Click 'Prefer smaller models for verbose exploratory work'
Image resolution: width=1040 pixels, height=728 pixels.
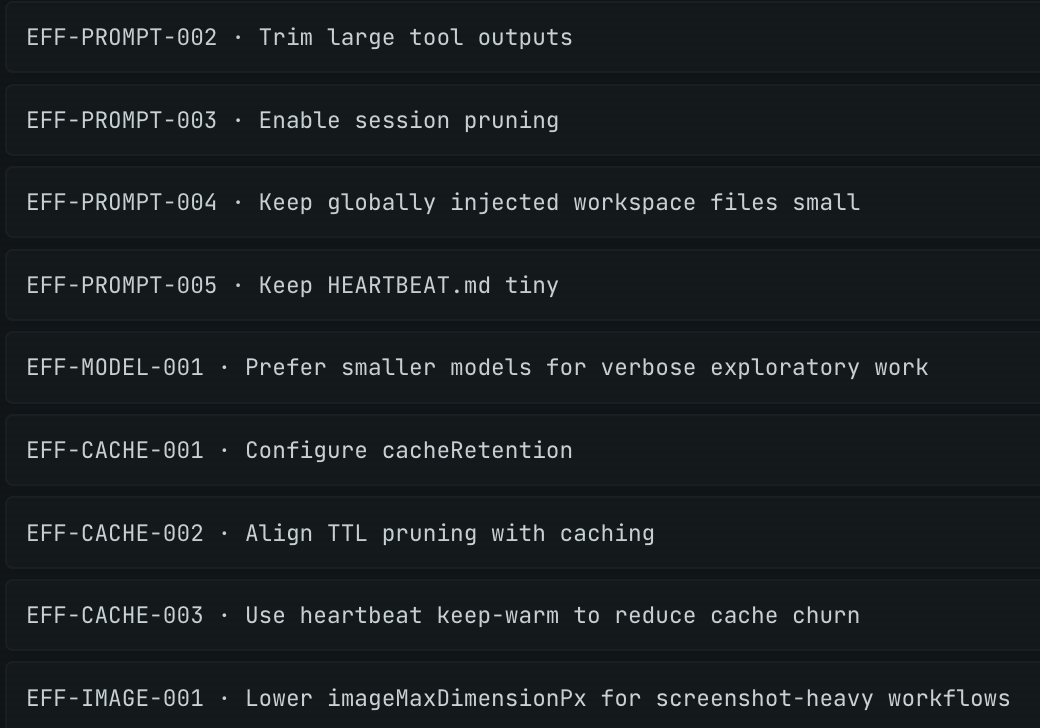pos(586,368)
